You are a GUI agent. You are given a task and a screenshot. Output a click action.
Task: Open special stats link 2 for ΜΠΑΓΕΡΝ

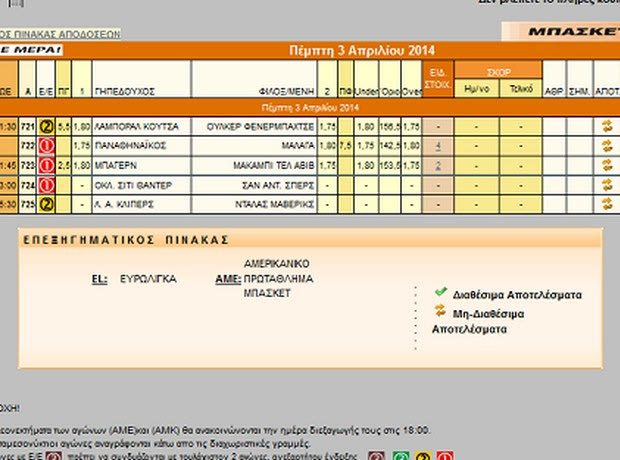tap(438, 165)
